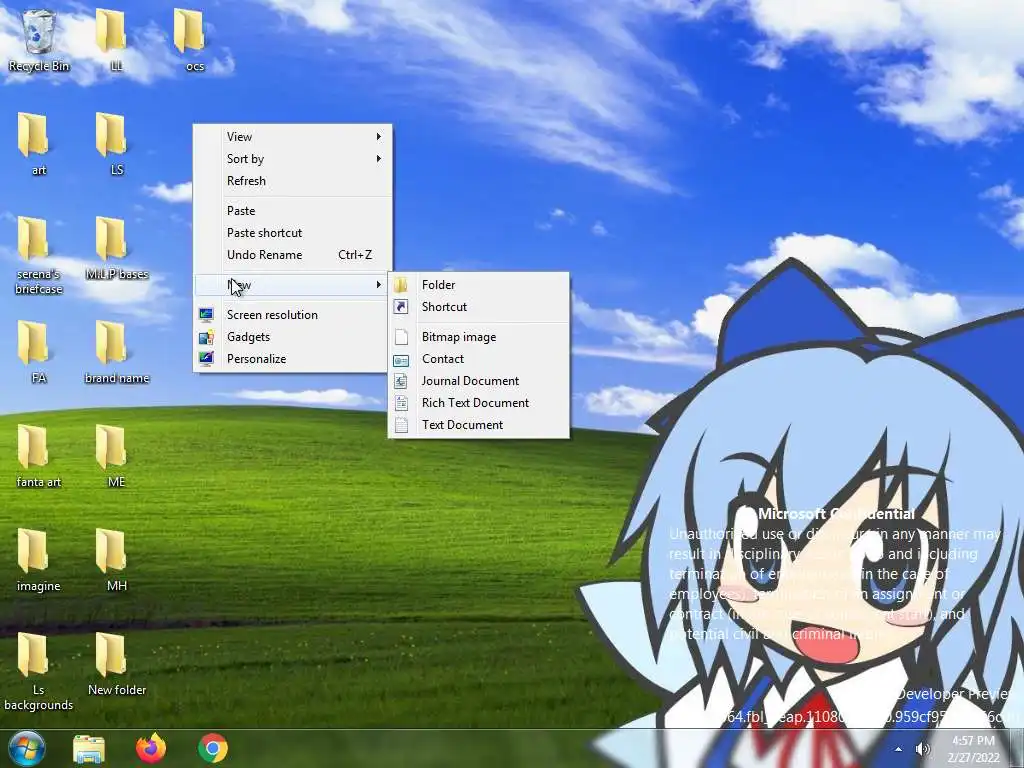
Task: Expand the Sort by submenu
Action: point(293,159)
